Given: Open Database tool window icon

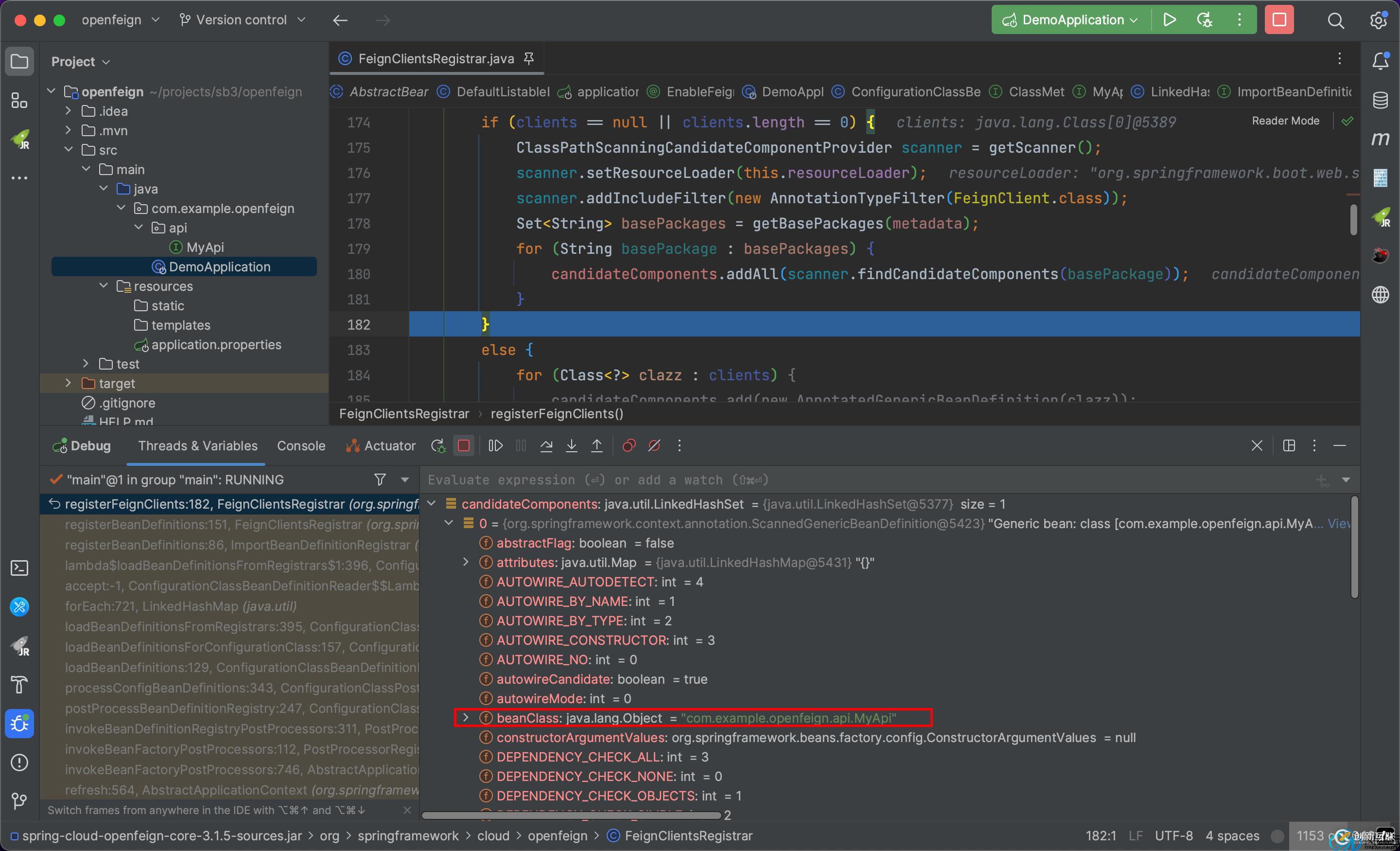Looking at the screenshot, I should [1381, 100].
